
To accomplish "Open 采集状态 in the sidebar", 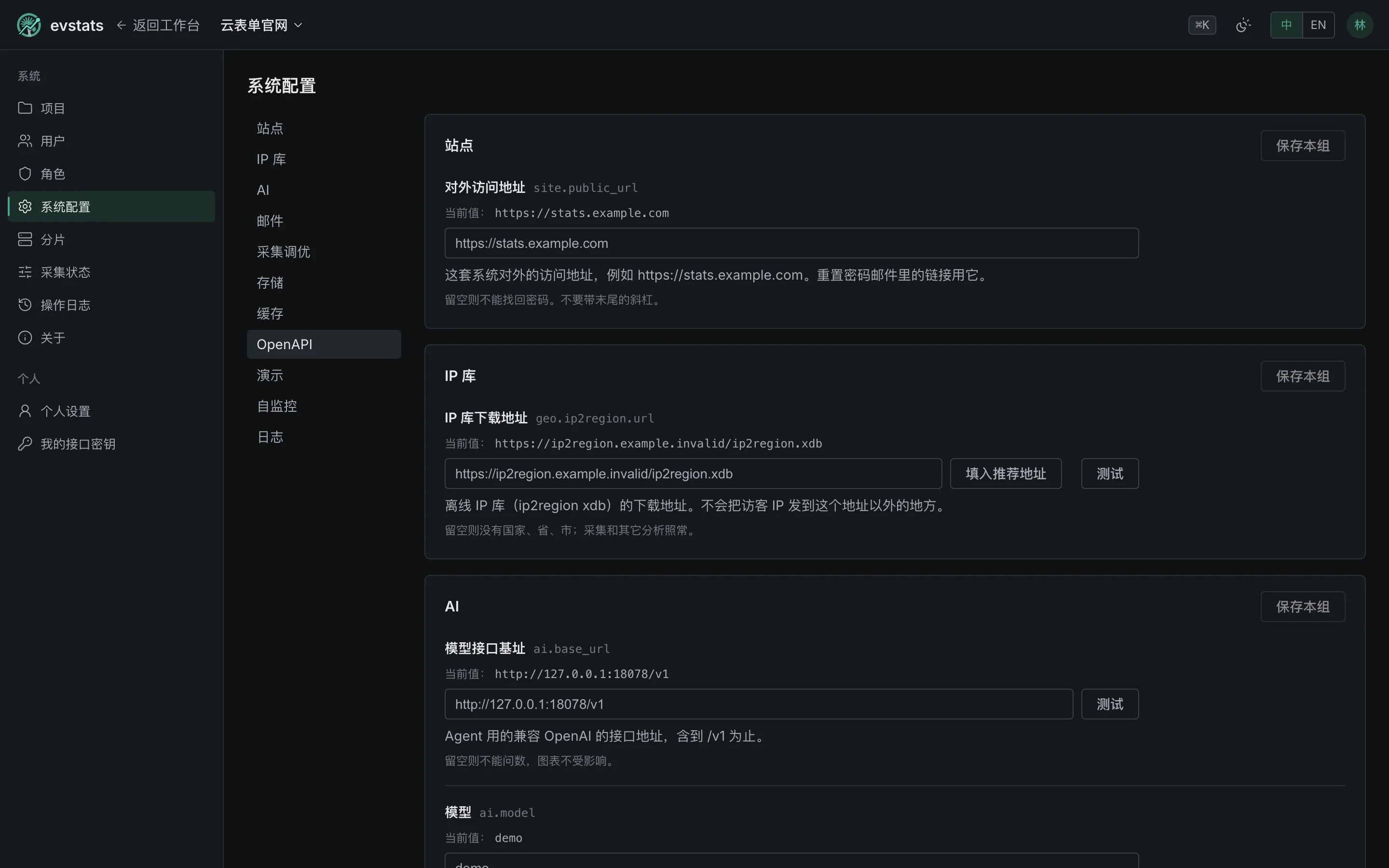I will coord(111,271).
